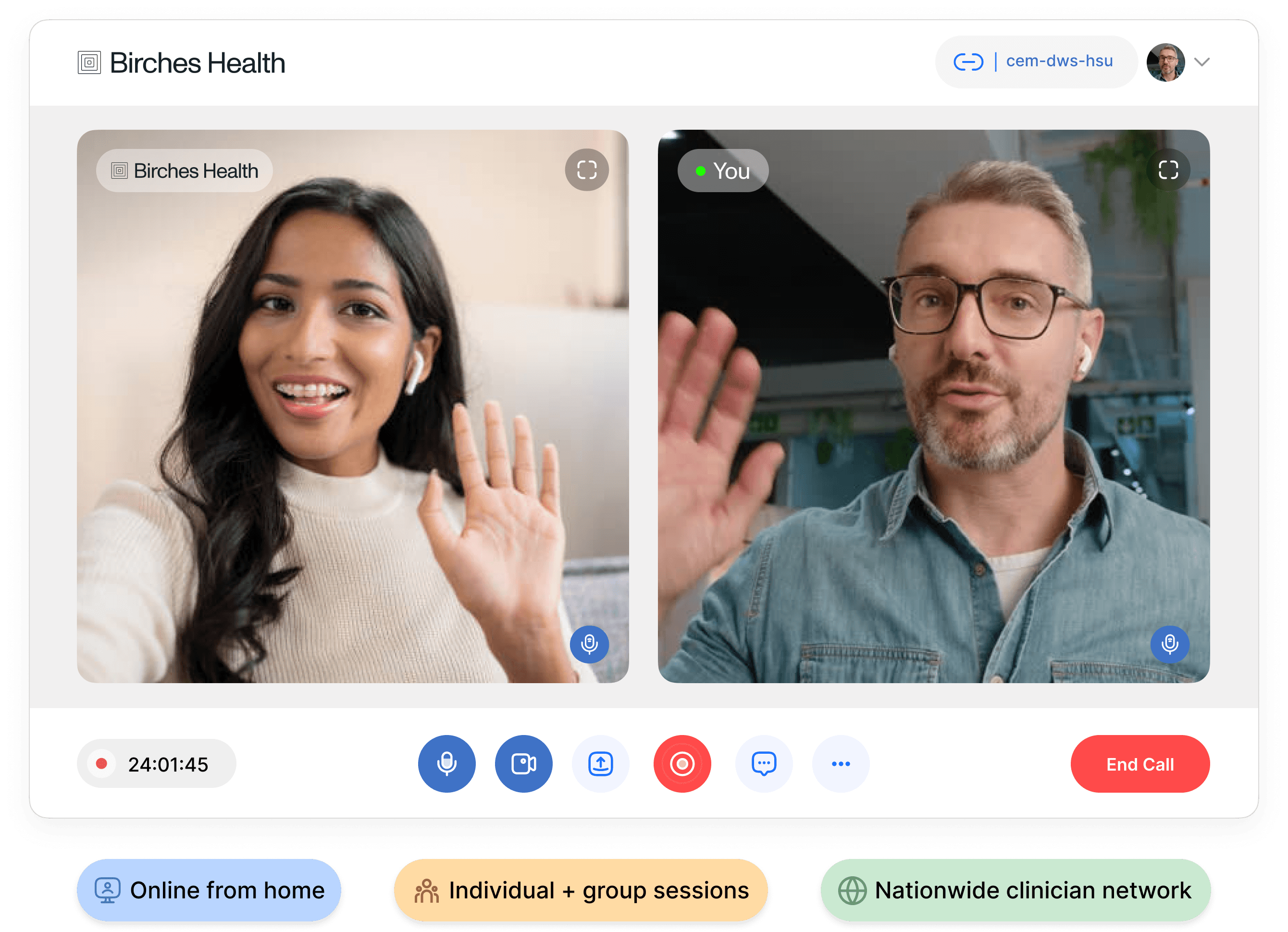Copy the meeting link cem-dws-hsu
Viewport: 1288px width, 932px height.
[1059, 61]
